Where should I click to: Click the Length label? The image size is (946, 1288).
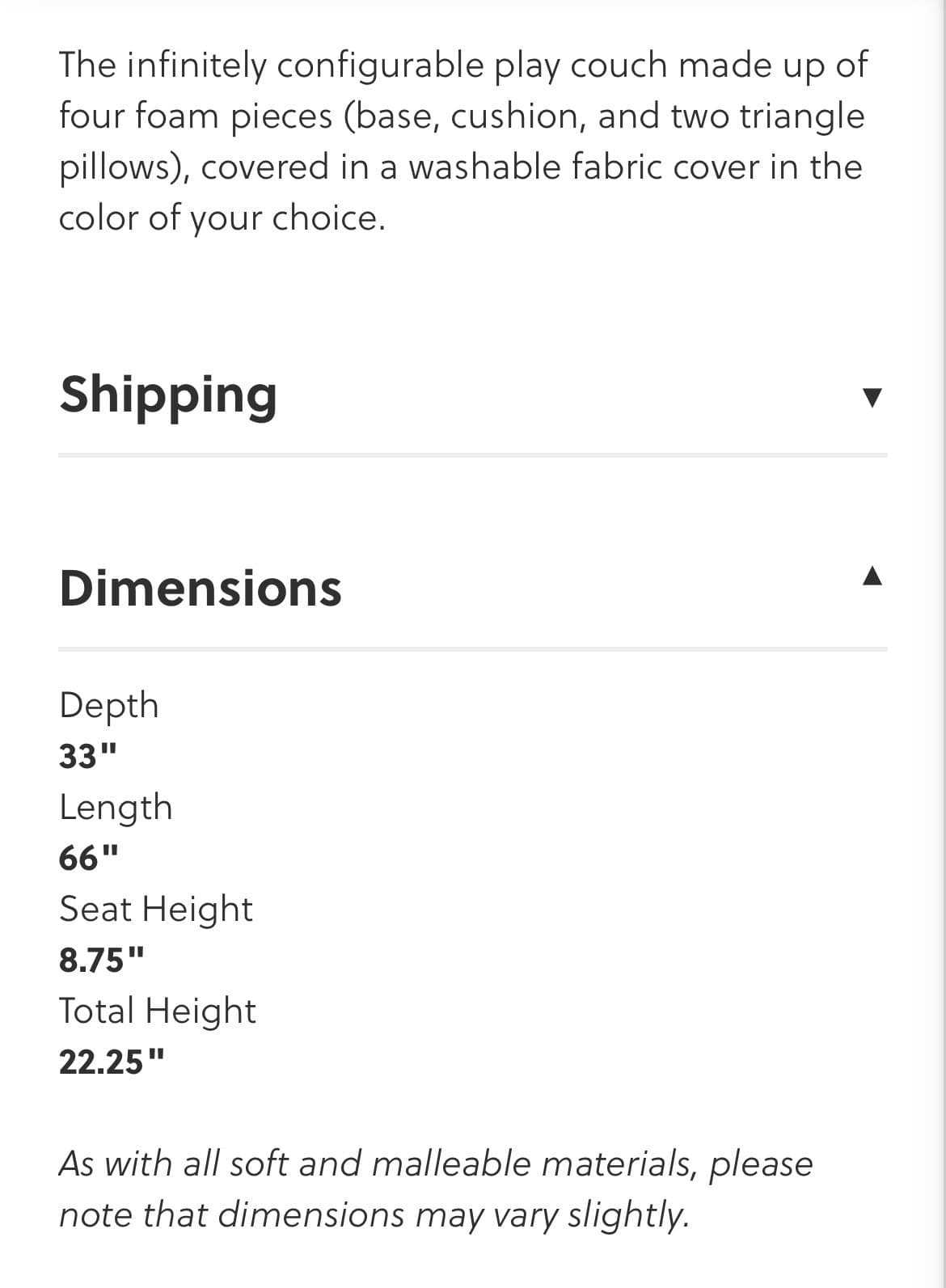pyautogui.click(x=116, y=807)
